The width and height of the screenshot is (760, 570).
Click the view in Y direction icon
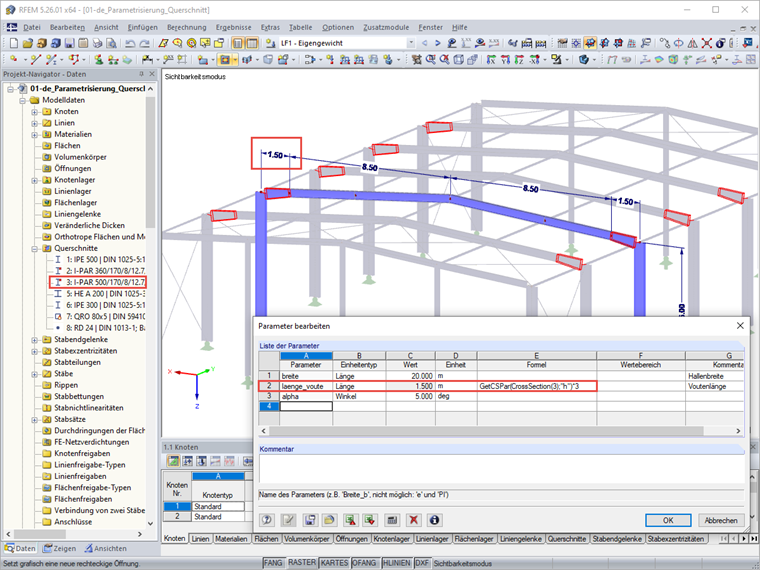pyautogui.click(x=506, y=60)
